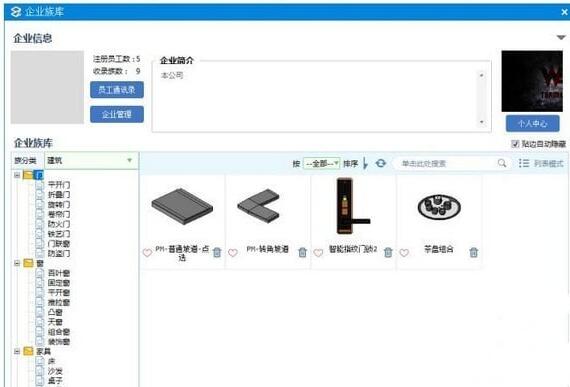Collapse the 窗 tree node
This screenshot has height=387, width=570.
[x=17, y=263]
